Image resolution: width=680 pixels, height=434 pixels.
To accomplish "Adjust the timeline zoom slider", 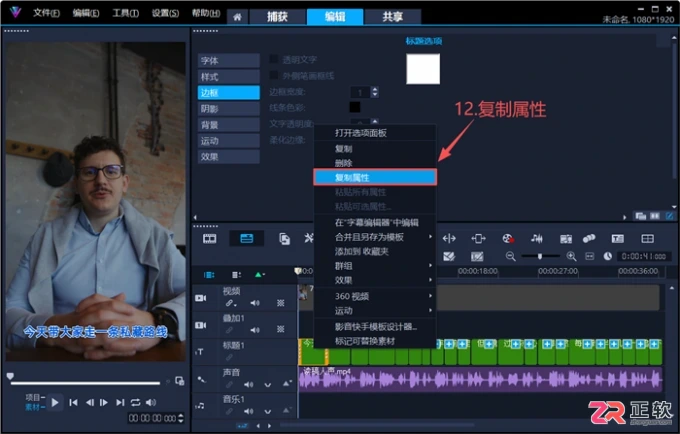I will (540, 257).
